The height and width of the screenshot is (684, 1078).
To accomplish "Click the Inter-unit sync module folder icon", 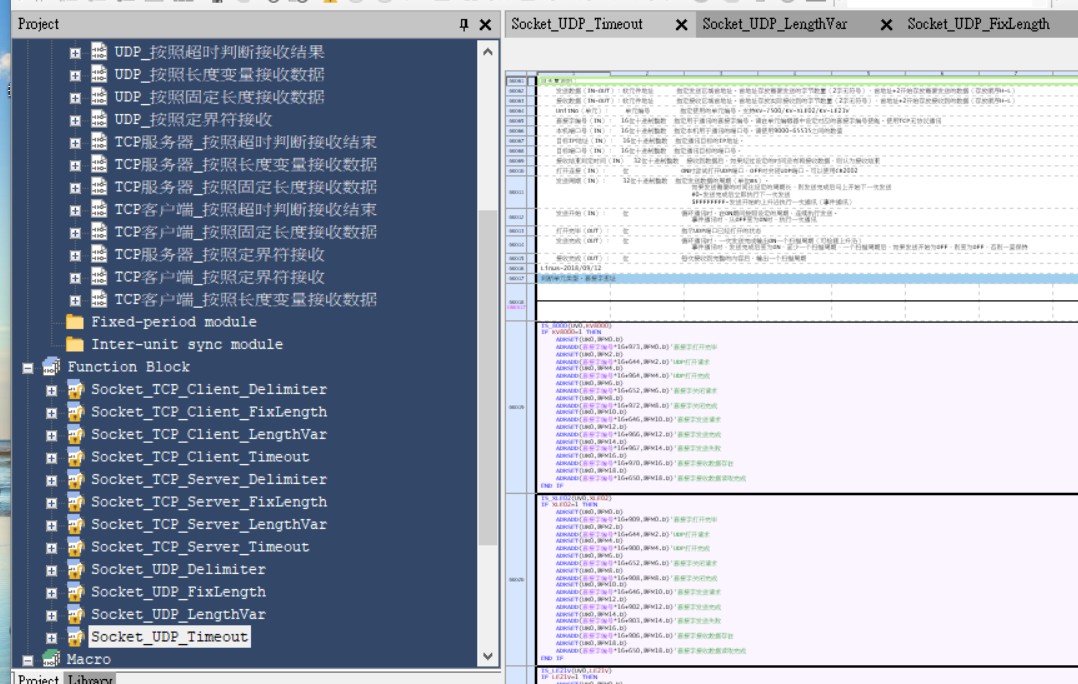I will 75,344.
